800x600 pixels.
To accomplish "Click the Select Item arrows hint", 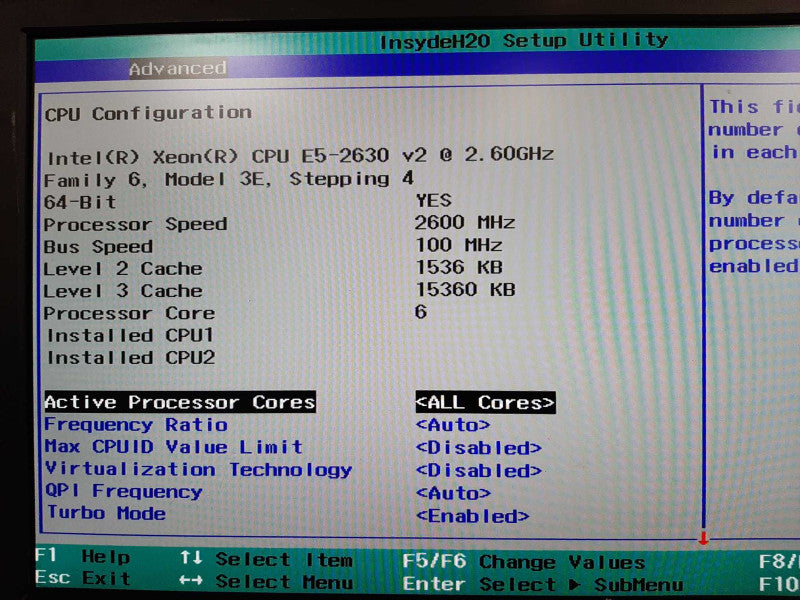I will (266, 559).
